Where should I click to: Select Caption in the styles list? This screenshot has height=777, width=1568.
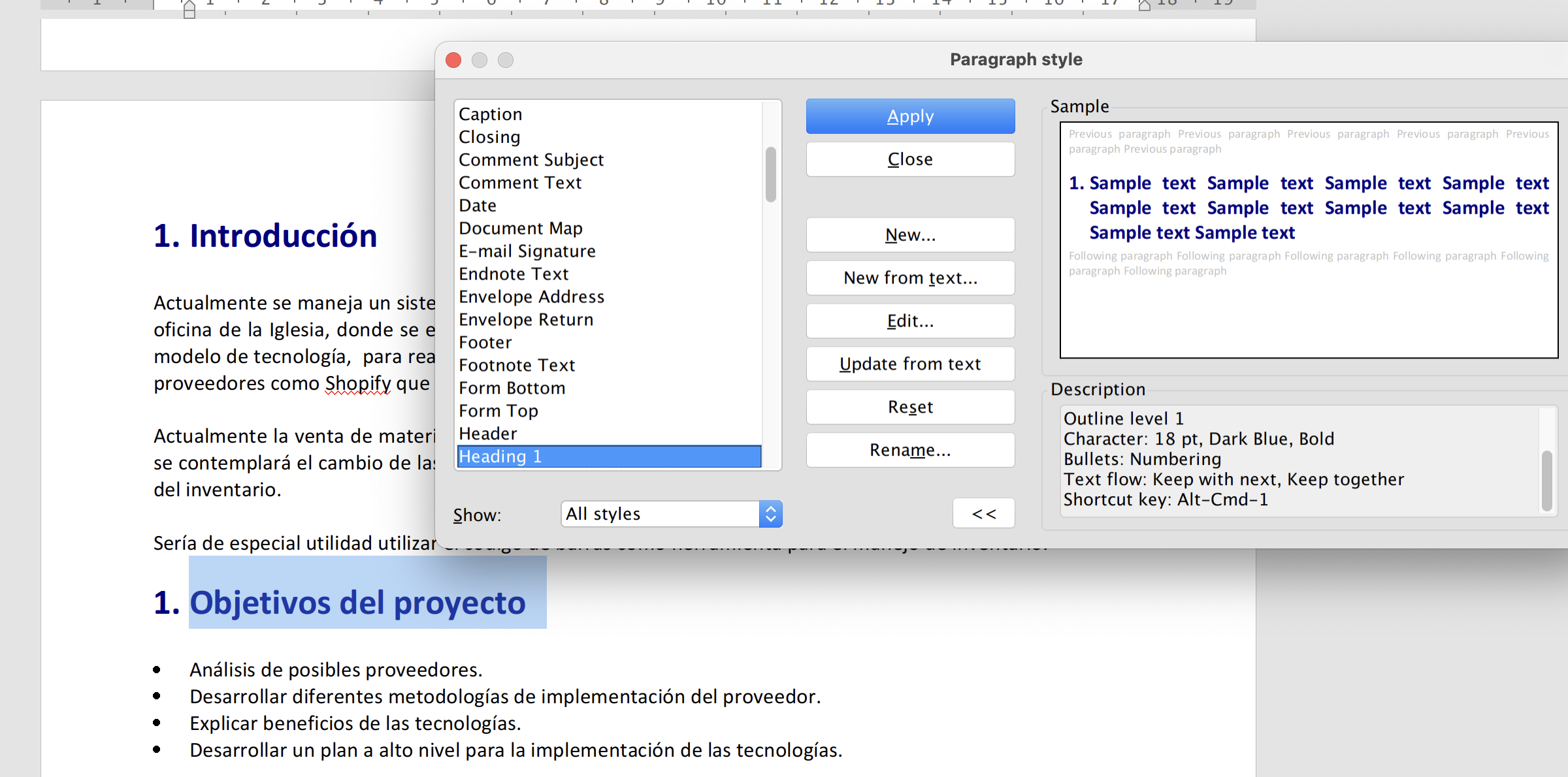(490, 114)
